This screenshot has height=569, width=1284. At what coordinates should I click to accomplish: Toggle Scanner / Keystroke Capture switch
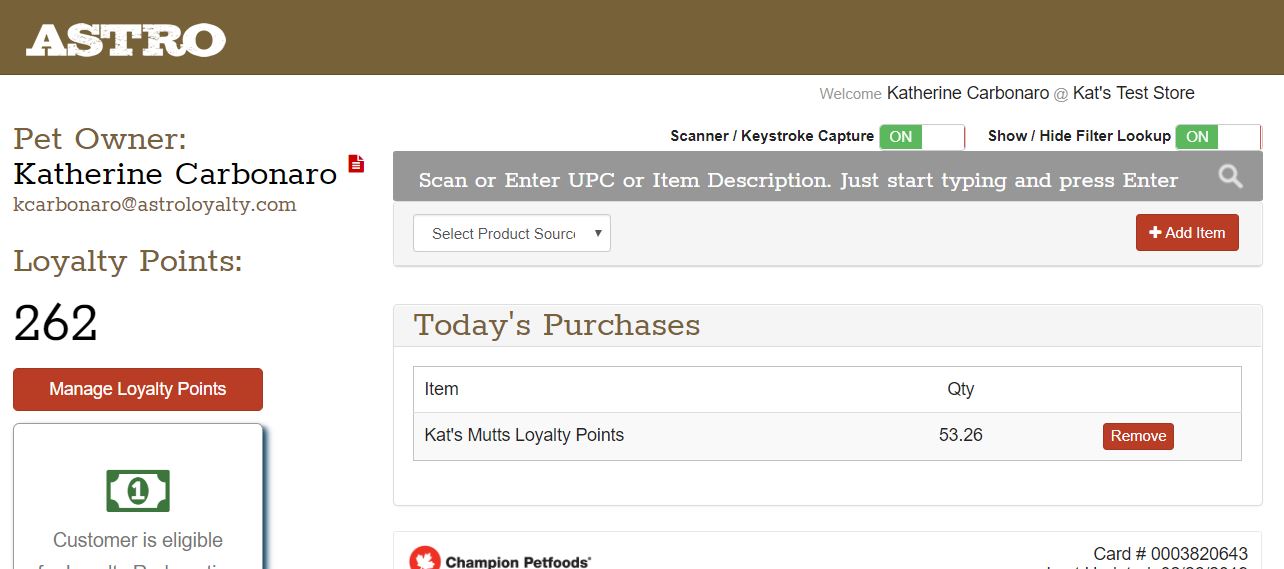[921, 137]
